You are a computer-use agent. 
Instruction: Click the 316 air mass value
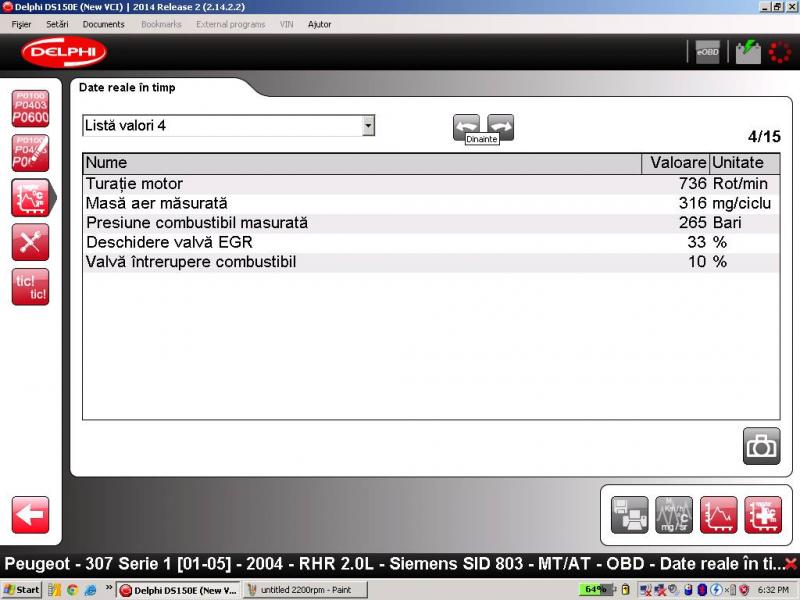coord(692,203)
